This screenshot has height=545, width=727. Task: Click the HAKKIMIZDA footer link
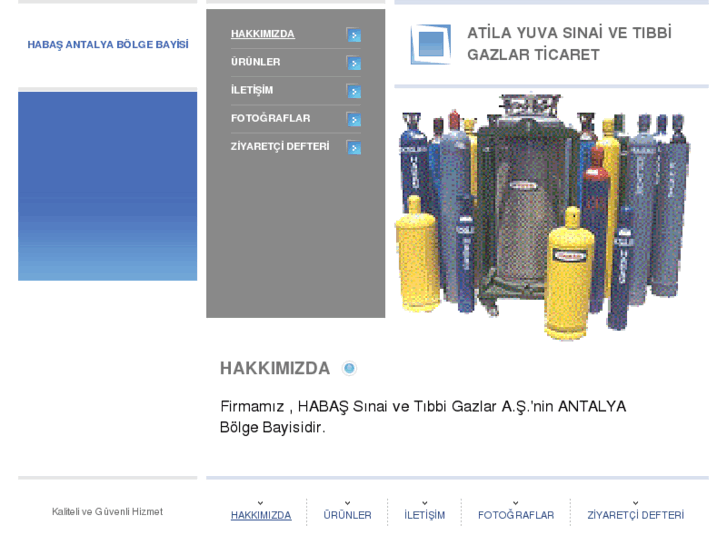pyautogui.click(x=261, y=515)
